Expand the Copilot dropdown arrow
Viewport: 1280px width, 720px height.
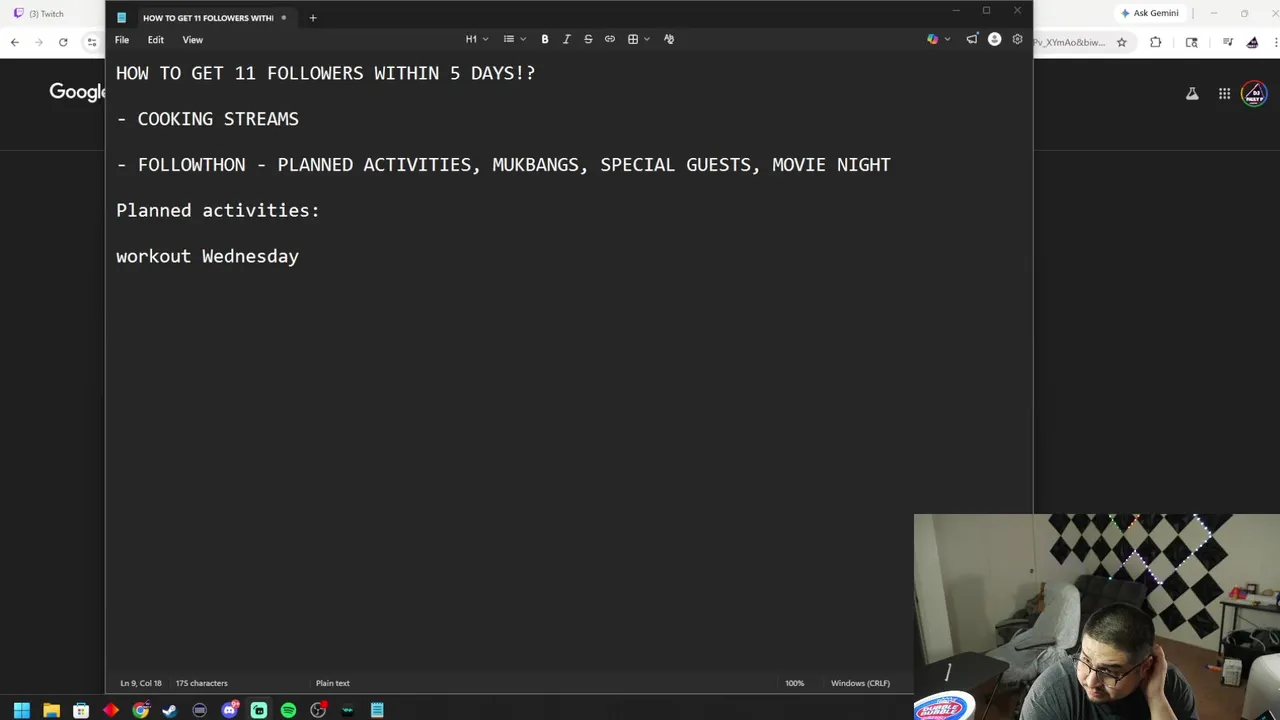(x=947, y=39)
